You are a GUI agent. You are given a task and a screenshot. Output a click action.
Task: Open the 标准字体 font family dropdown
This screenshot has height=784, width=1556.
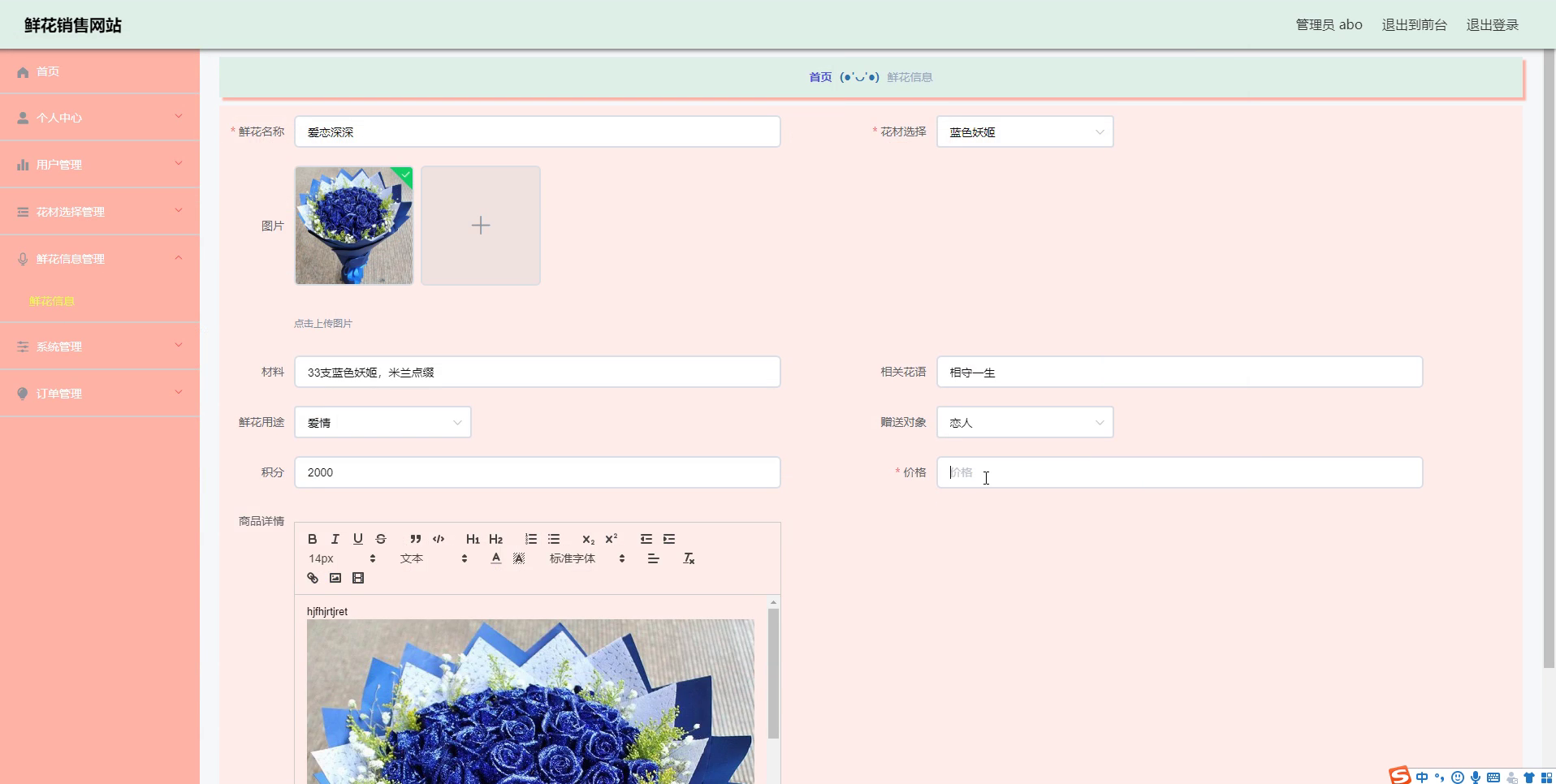(586, 558)
